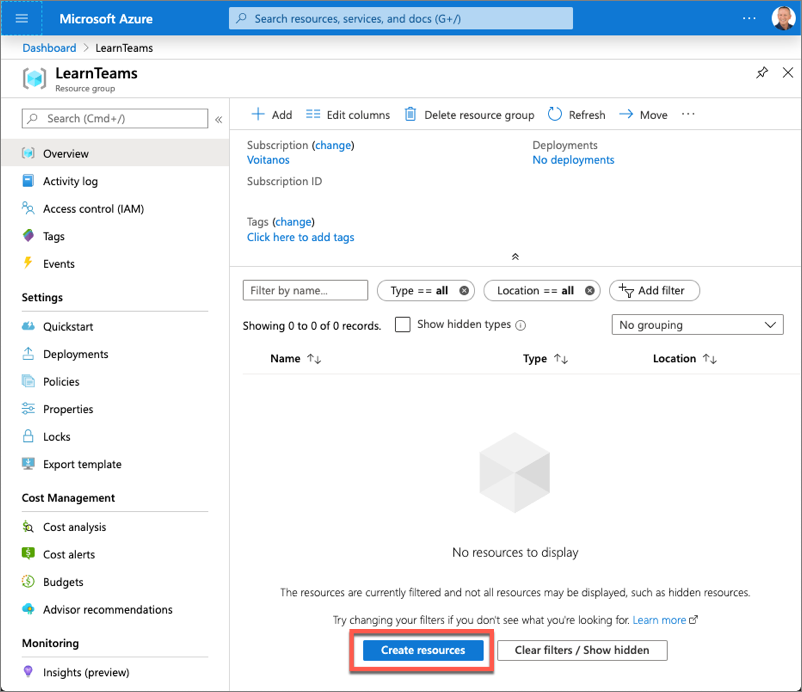802x692 pixels.
Task: Open the Location == all filter
Action: pyautogui.click(x=535, y=291)
